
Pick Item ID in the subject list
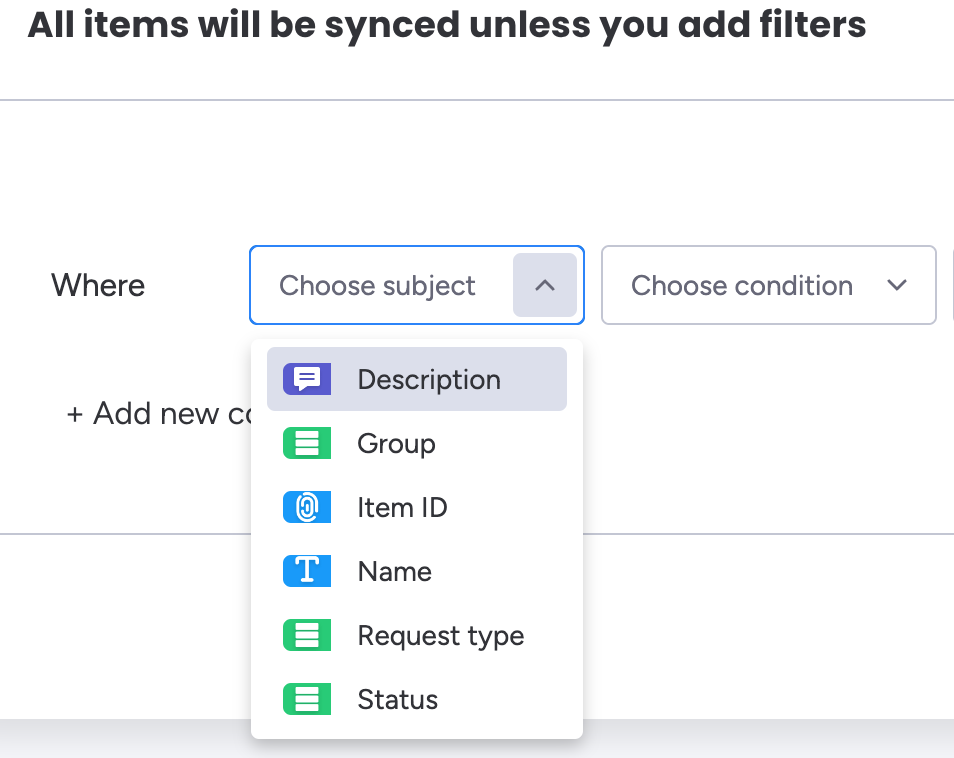[x=402, y=508]
